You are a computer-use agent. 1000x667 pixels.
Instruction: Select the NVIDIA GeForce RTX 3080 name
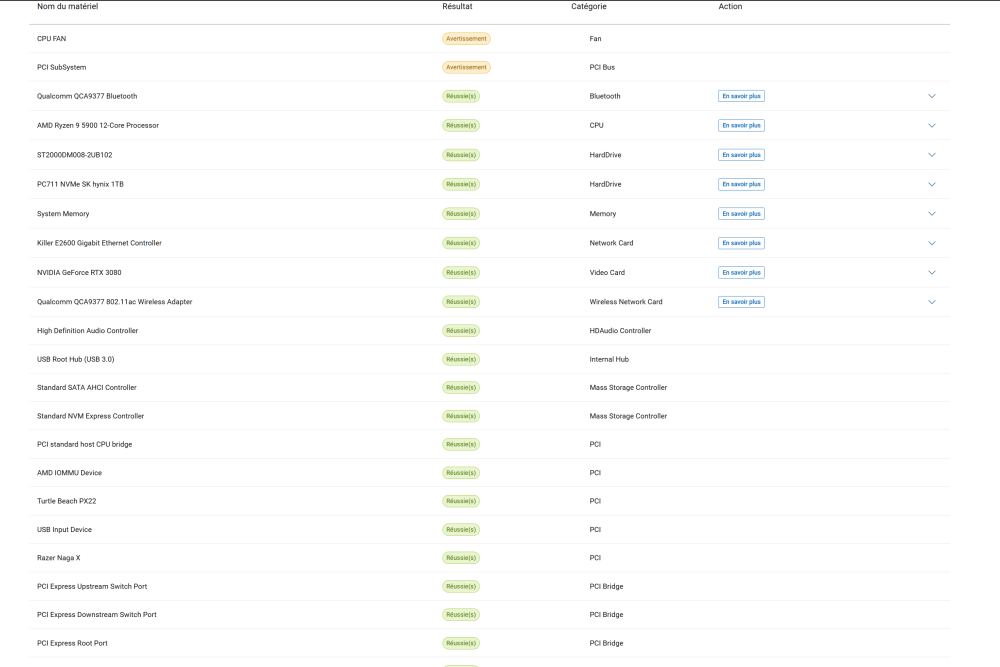tap(79, 272)
